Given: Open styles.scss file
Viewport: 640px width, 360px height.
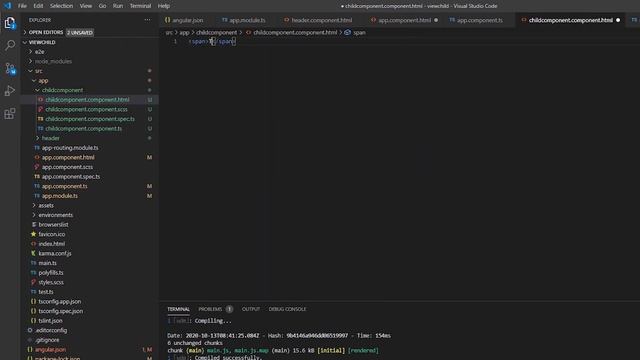Looking at the screenshot, I should 51,282.
